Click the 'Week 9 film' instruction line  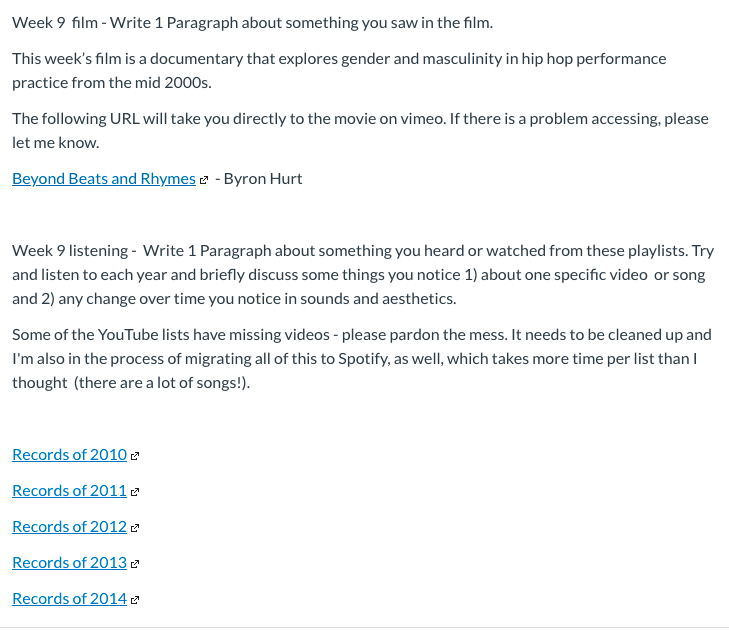pos(252,23)
